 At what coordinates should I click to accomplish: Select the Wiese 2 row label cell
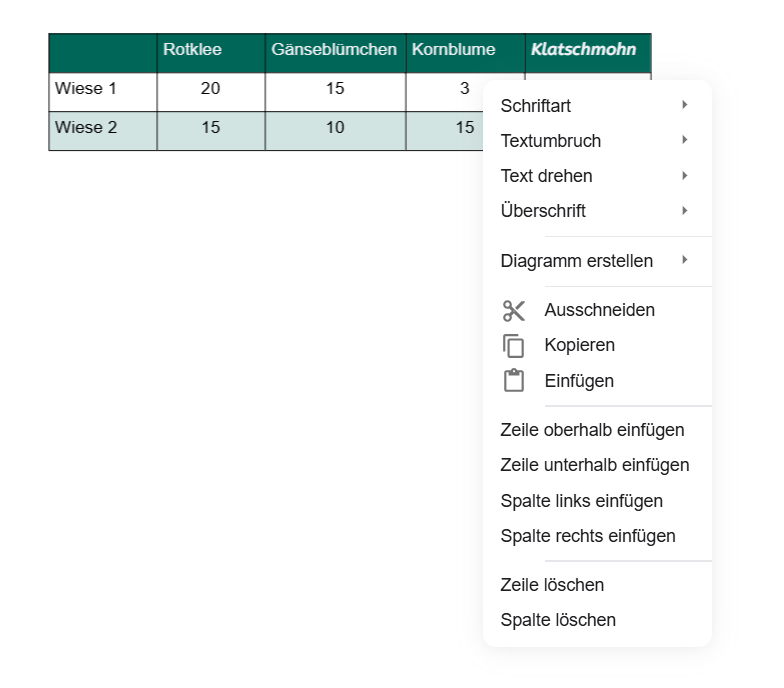tap(103, 131)
